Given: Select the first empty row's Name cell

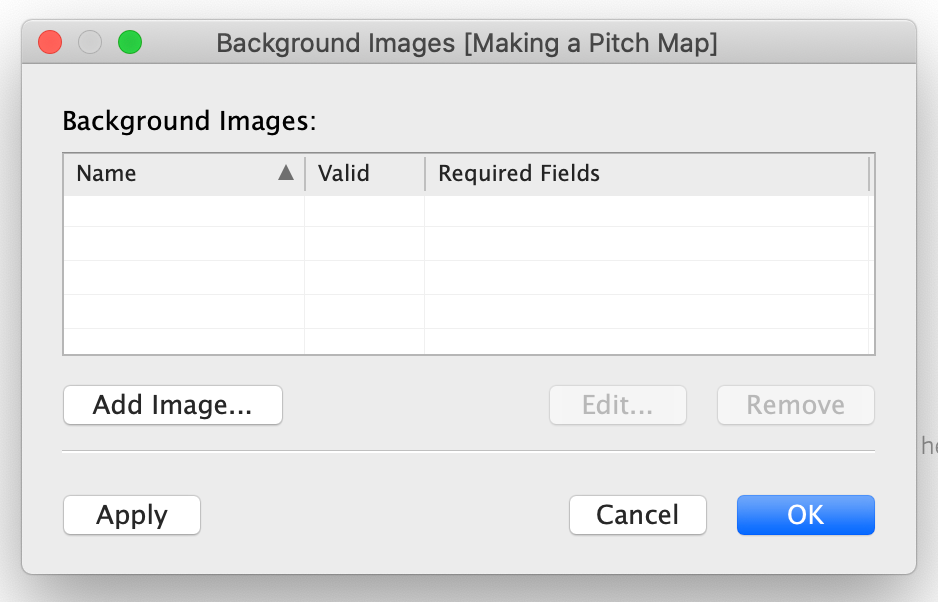Looking at the screenshot, I should pos(184,211).
